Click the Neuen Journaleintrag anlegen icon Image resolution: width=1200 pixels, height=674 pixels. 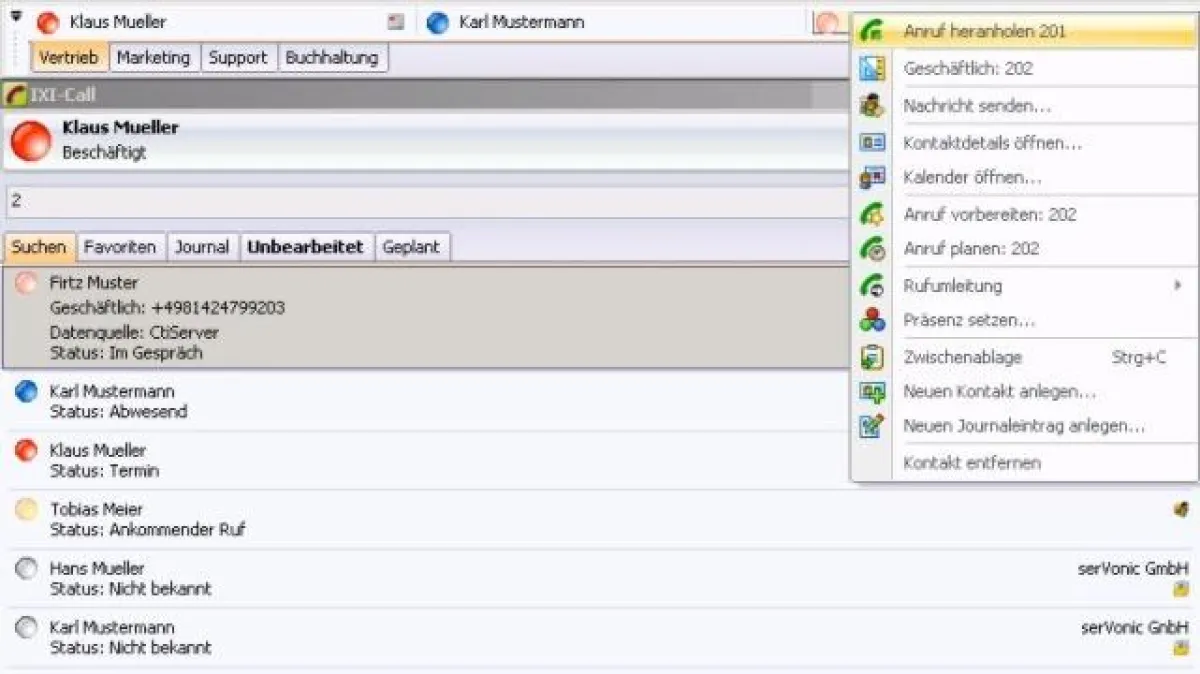[873, 426]
